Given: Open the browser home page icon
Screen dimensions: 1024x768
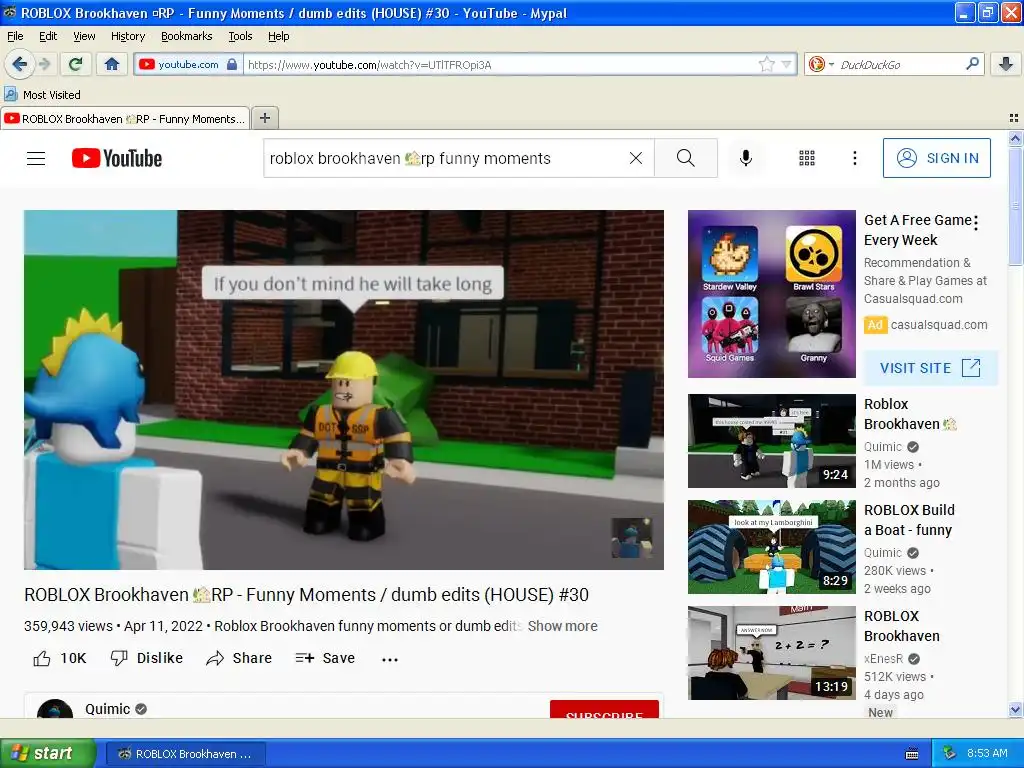Looking at the screenshot, I should pos(112,64).
